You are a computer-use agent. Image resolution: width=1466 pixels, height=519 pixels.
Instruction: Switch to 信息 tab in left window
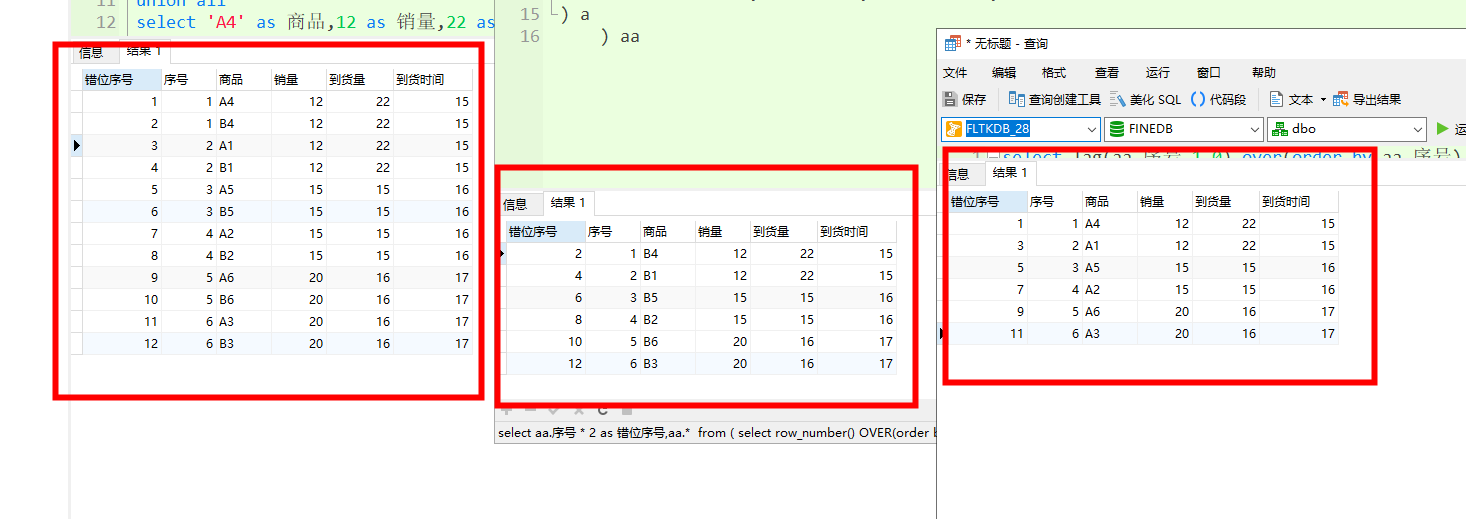coord(91,52)
